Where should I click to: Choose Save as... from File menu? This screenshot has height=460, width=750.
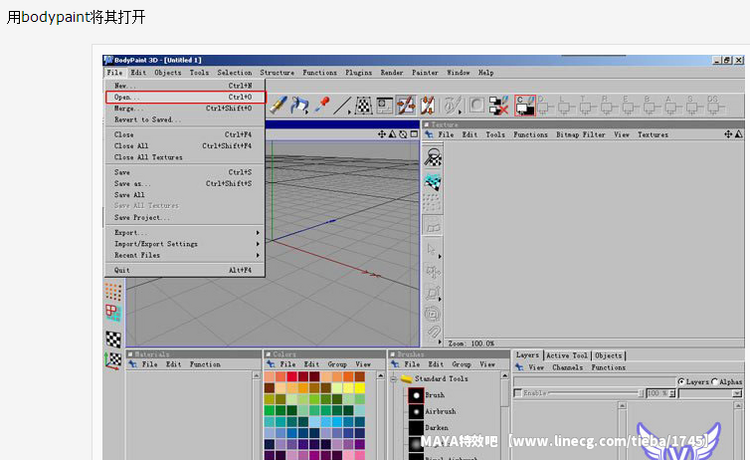tap(133, 184)
